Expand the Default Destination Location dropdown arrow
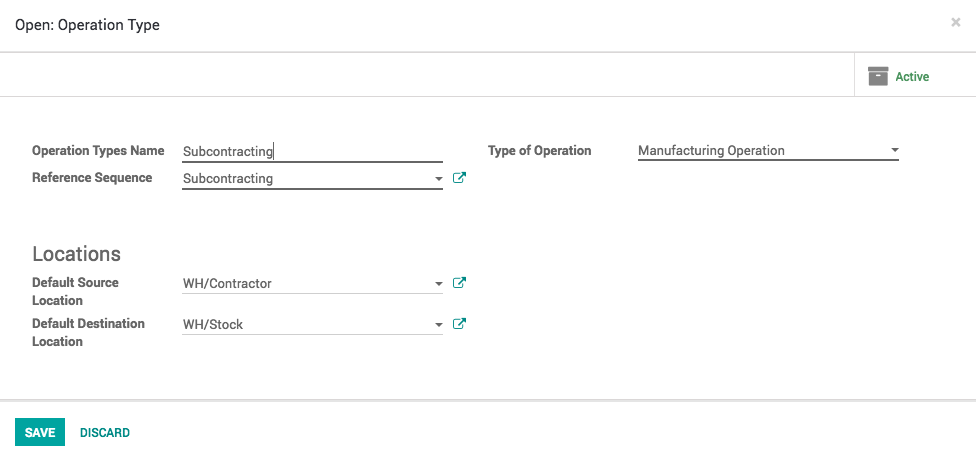The height and width of the screenshot is (459, 976). (x=438, y=326)
